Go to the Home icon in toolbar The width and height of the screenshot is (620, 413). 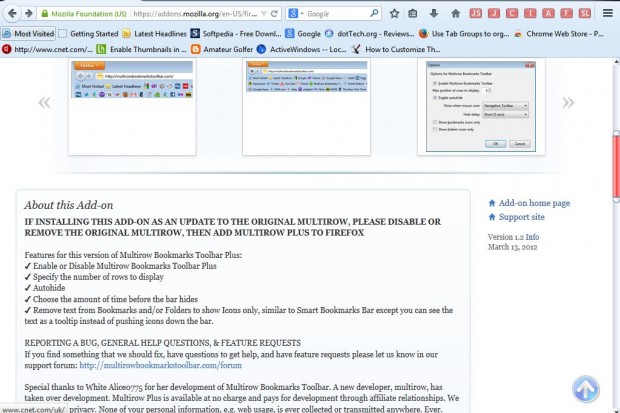[455, 13]
